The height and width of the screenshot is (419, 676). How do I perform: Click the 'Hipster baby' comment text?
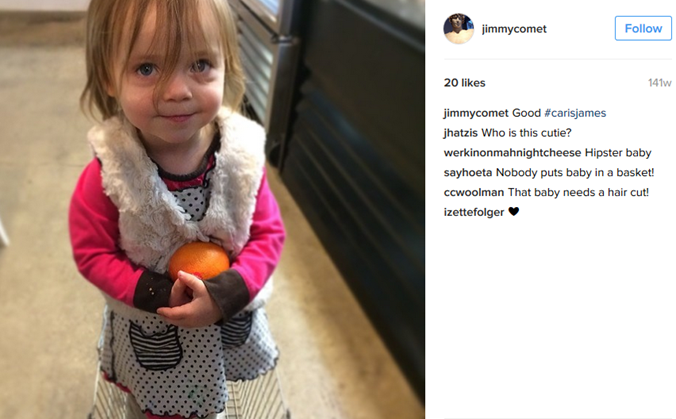pos(618,153)
